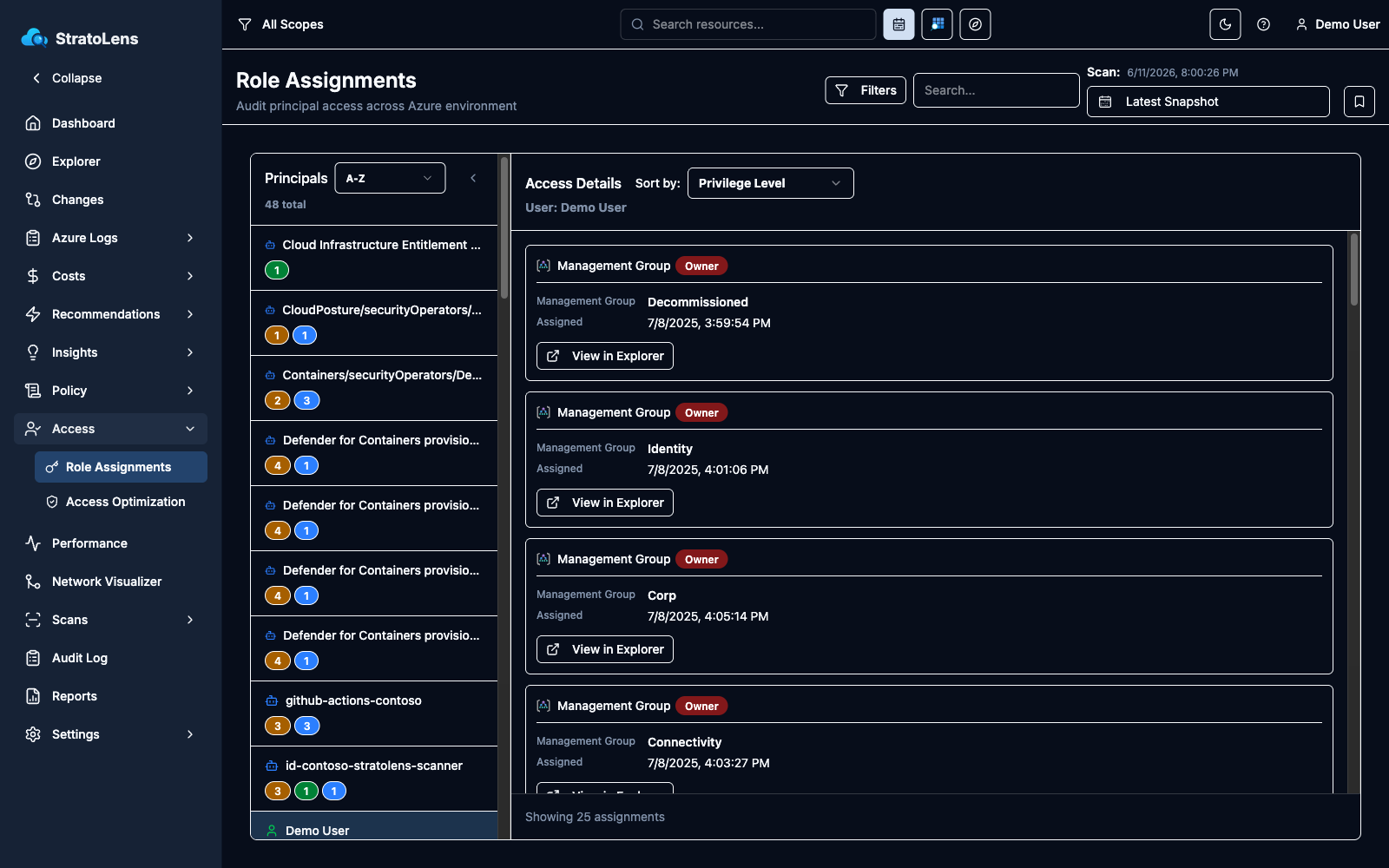The height and width of the screenshot is (868, 1389).
Task: Select Demo User in principals list
Action: point(374,826)
